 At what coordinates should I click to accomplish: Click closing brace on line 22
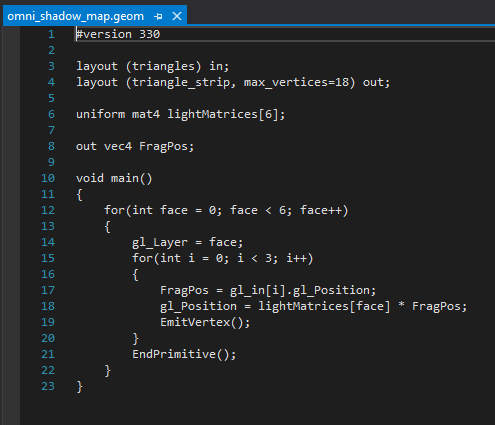coord(107,370)
